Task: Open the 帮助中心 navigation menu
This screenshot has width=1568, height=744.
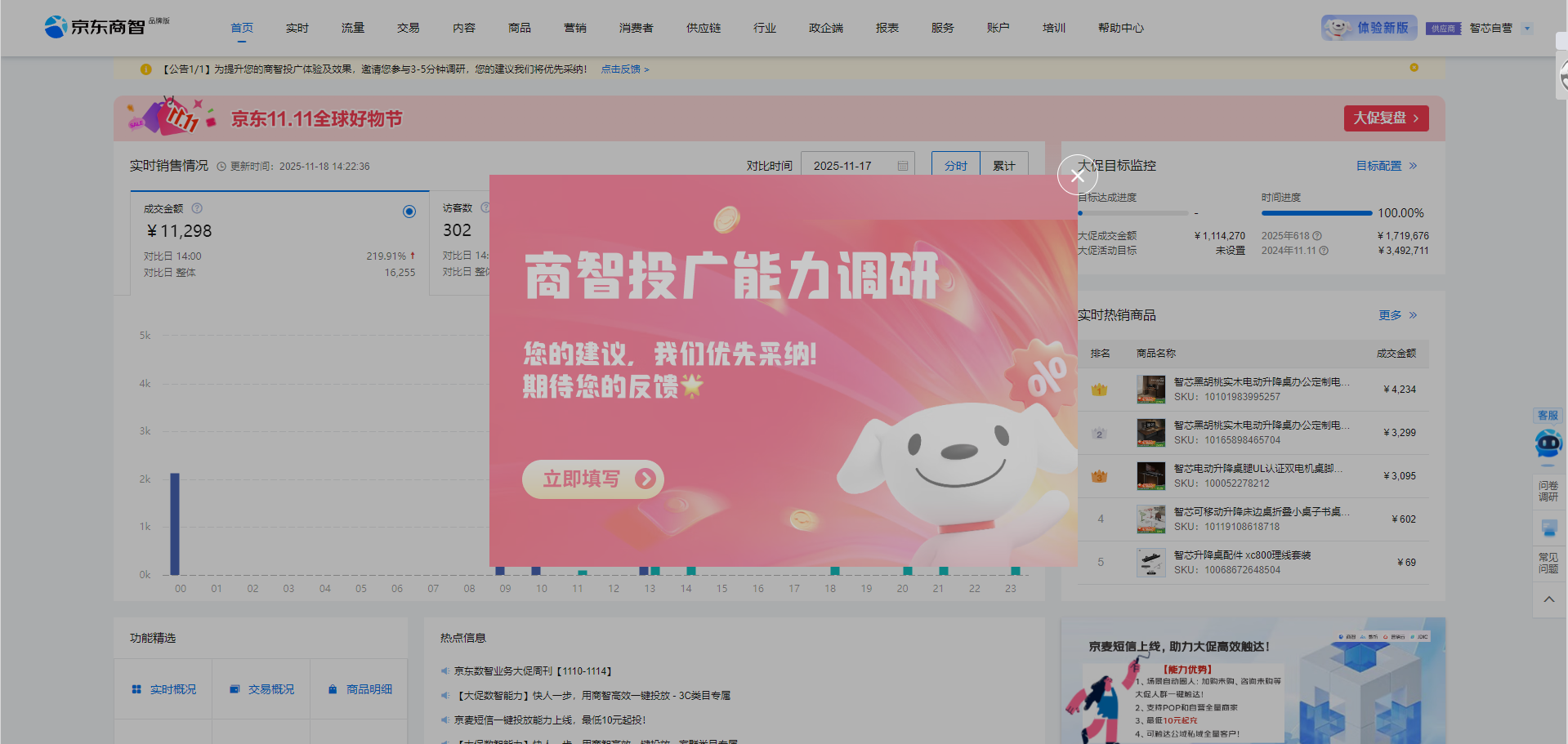Action: [1121, 28]
